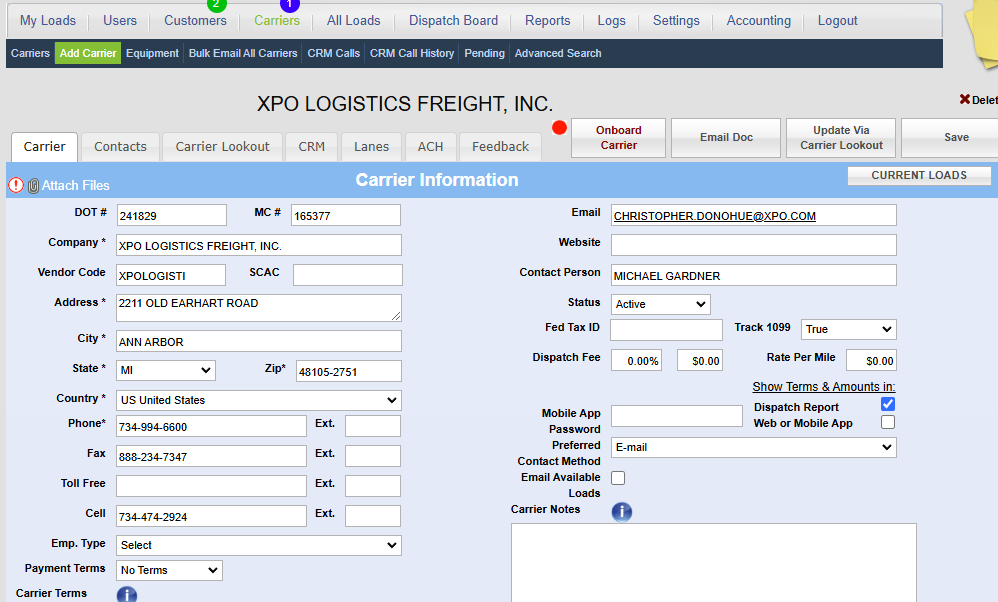Switch to the Carrier Lookout tab
998x602 pixels.
222,146
